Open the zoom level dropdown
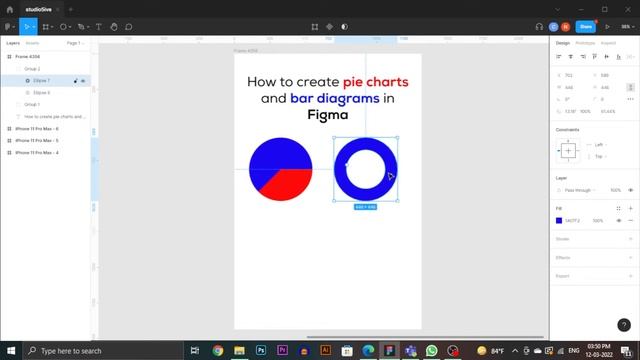This screenshot has height=360, width=640. tap(627, 27)
